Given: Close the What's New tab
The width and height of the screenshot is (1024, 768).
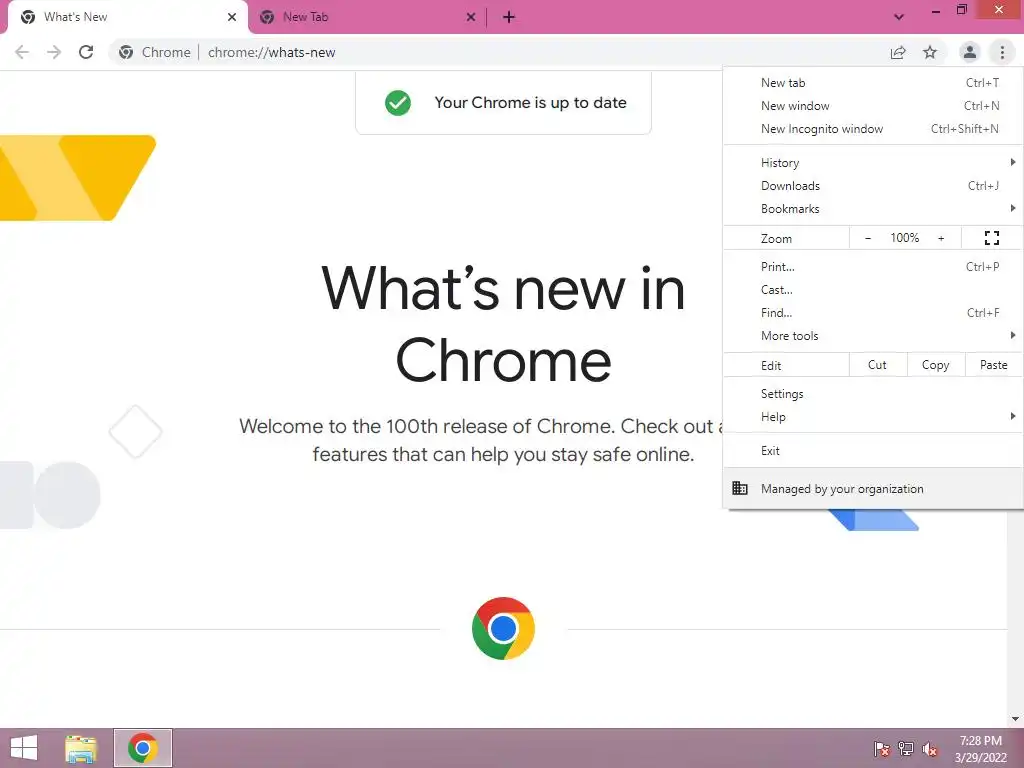Looking at the screenshot, I should point(232,17).
